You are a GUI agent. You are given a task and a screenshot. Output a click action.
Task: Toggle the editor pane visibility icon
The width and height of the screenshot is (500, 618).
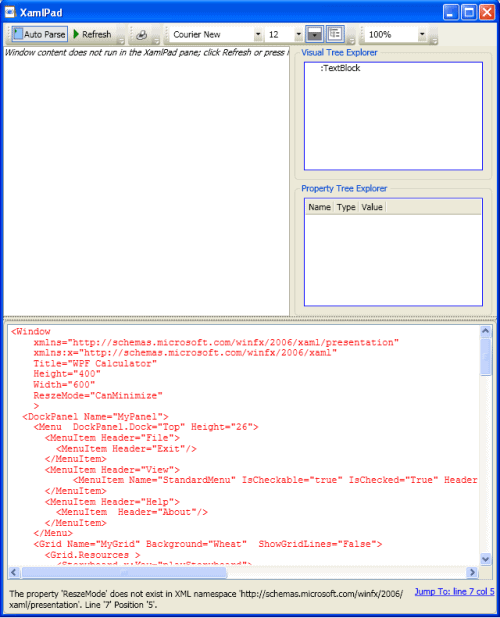click(x=314, y=34)
